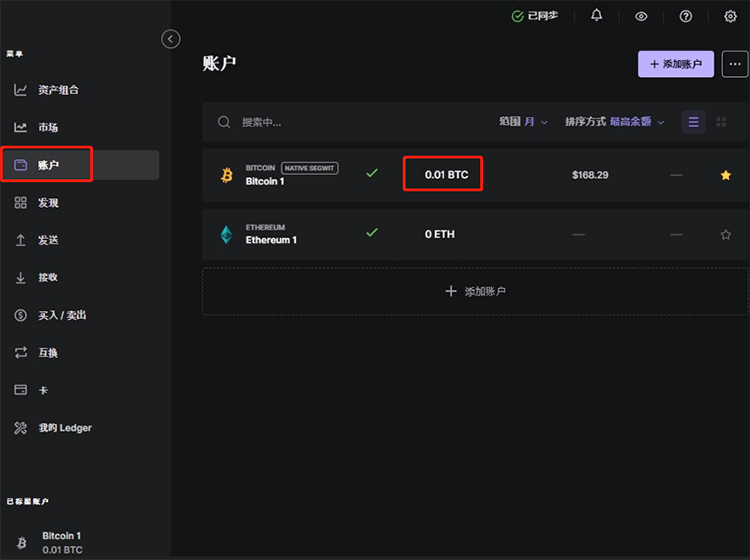Open the 范围 月 range dropdown

[524, 122]
